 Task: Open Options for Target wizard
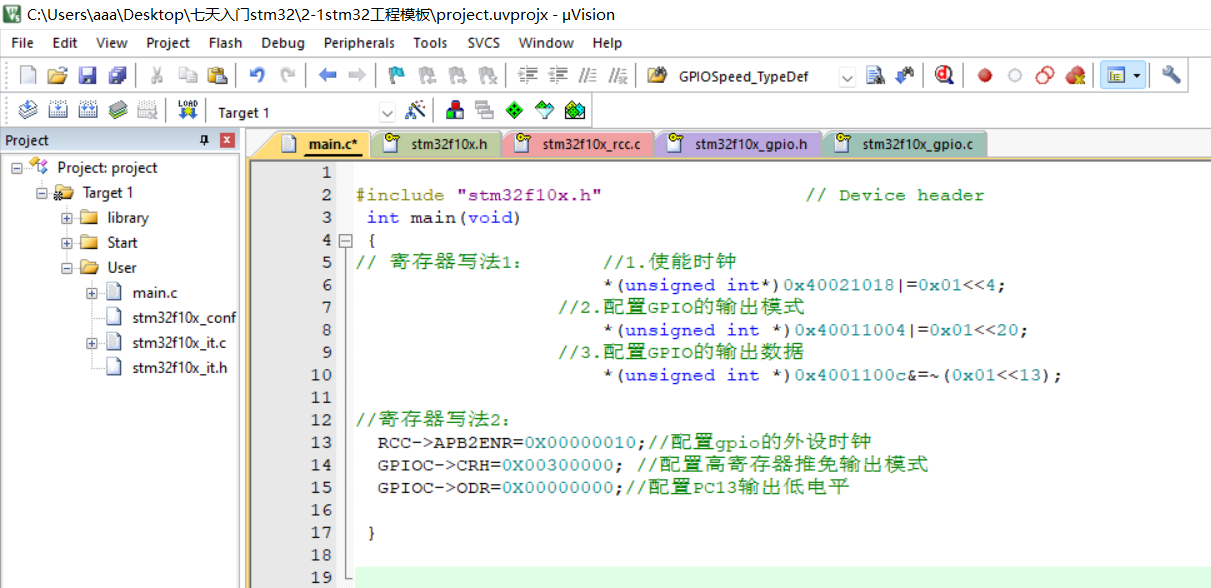point(417,110)
